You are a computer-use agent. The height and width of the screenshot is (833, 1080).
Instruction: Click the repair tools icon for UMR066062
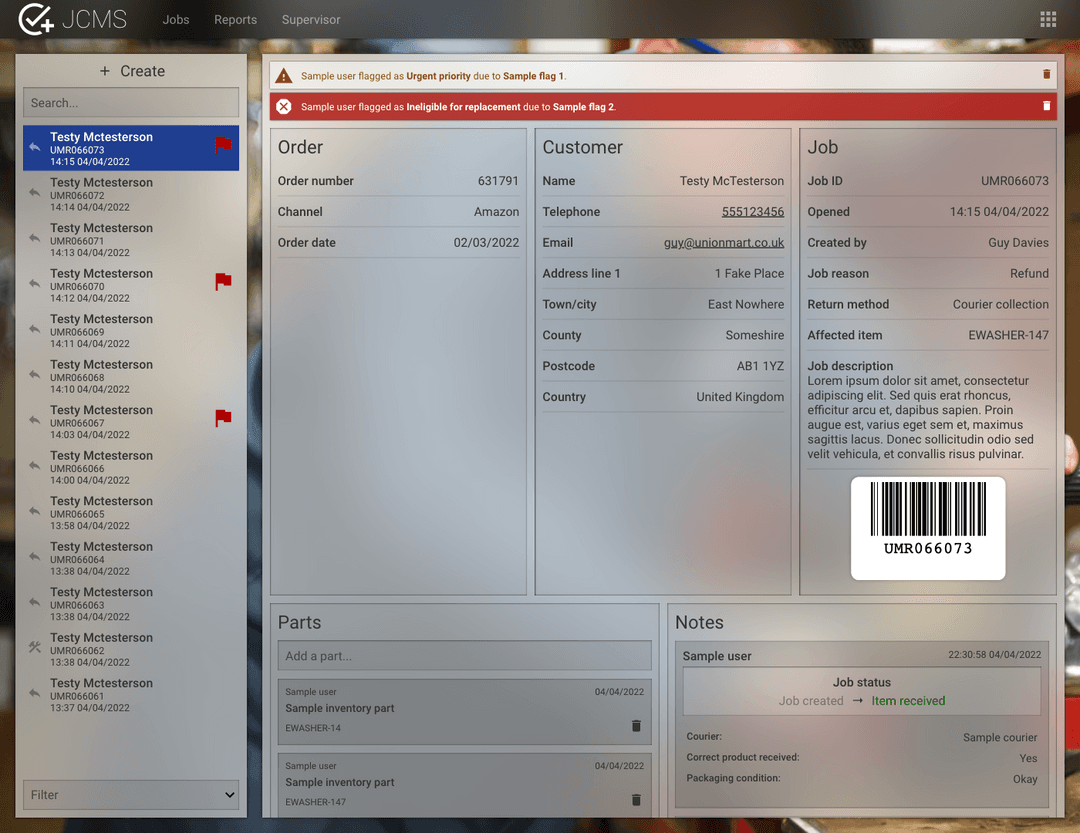pyautogui.click(x=34, y=647)
